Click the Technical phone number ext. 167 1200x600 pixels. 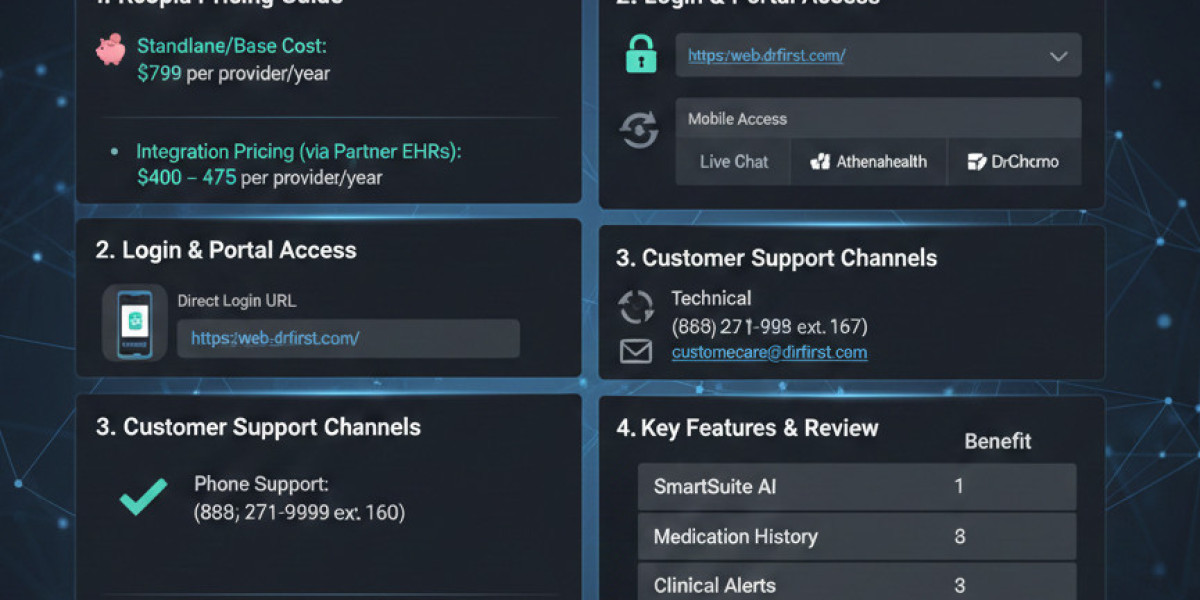click(x=769, y=326)
